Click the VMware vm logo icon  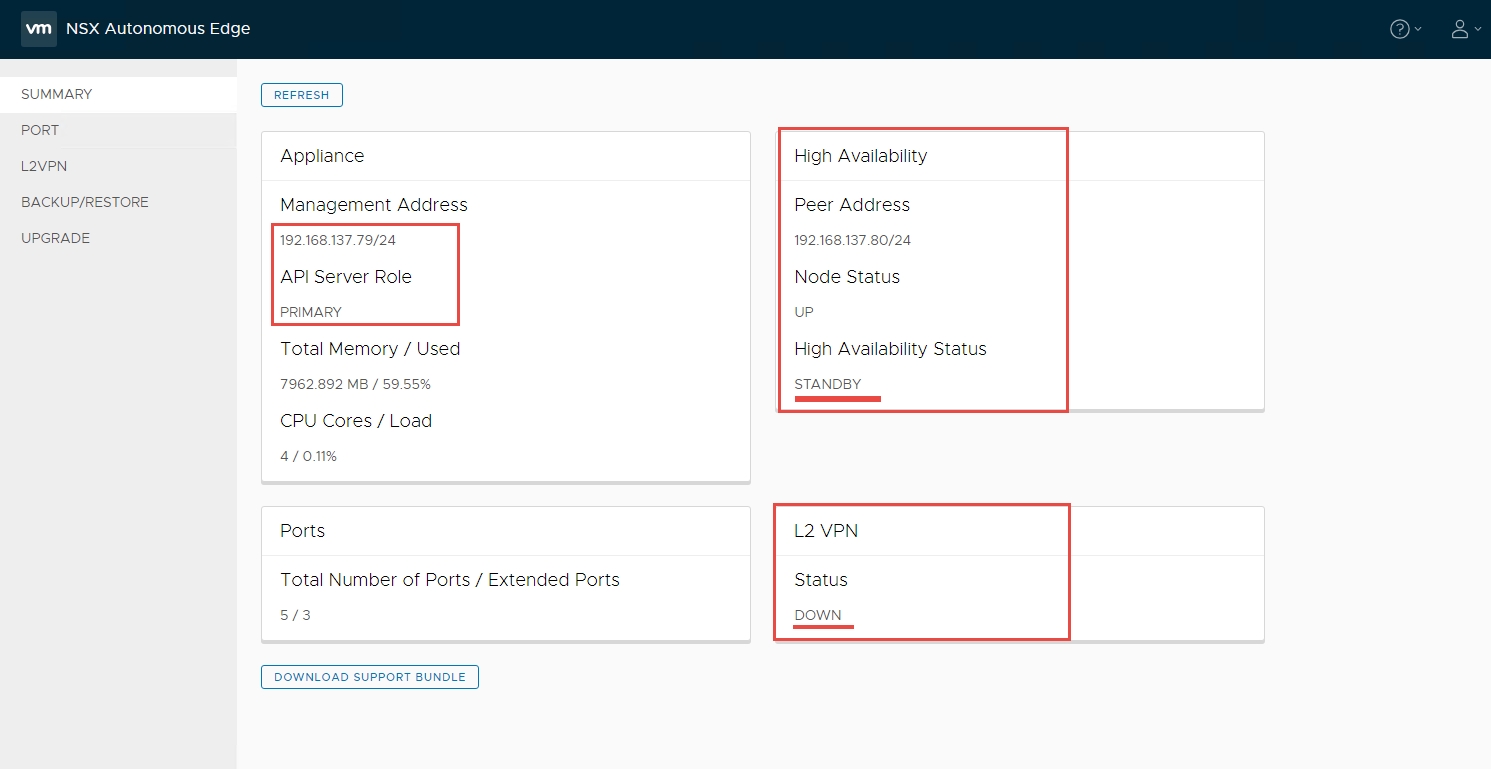tap(38, 29)
